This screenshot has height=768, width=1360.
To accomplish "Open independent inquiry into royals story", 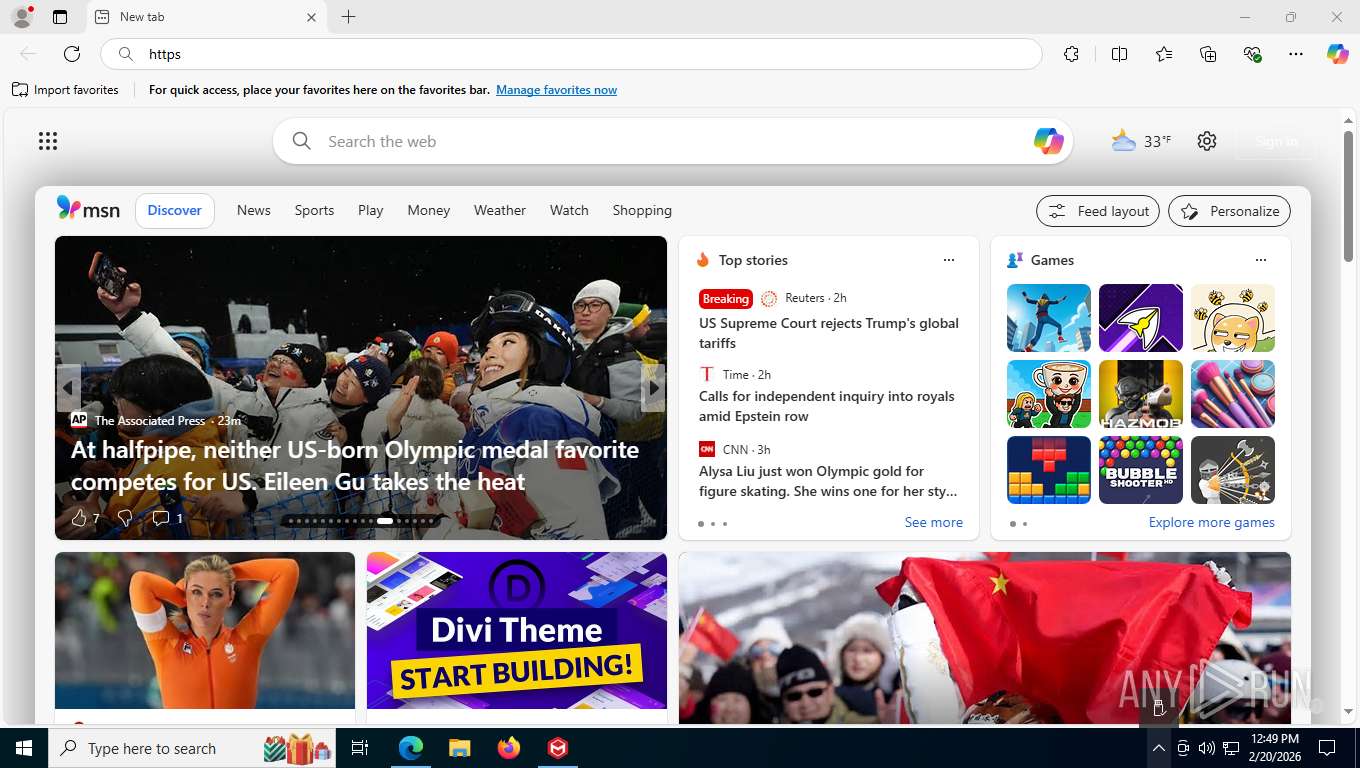I will pos(827,406).
